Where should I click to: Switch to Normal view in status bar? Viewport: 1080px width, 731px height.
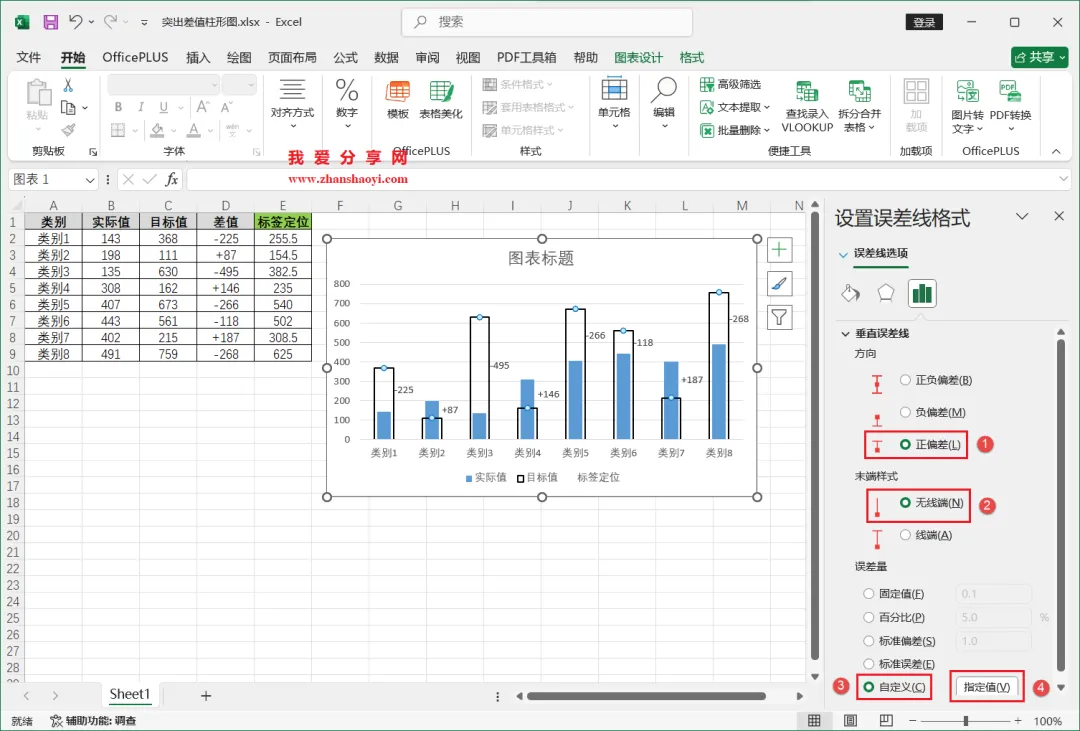coord(814,721)
